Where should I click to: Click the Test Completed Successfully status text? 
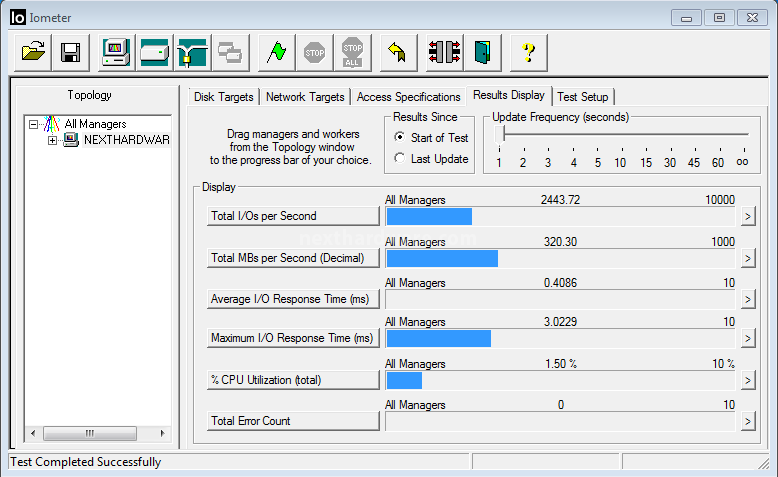[86, 462]
